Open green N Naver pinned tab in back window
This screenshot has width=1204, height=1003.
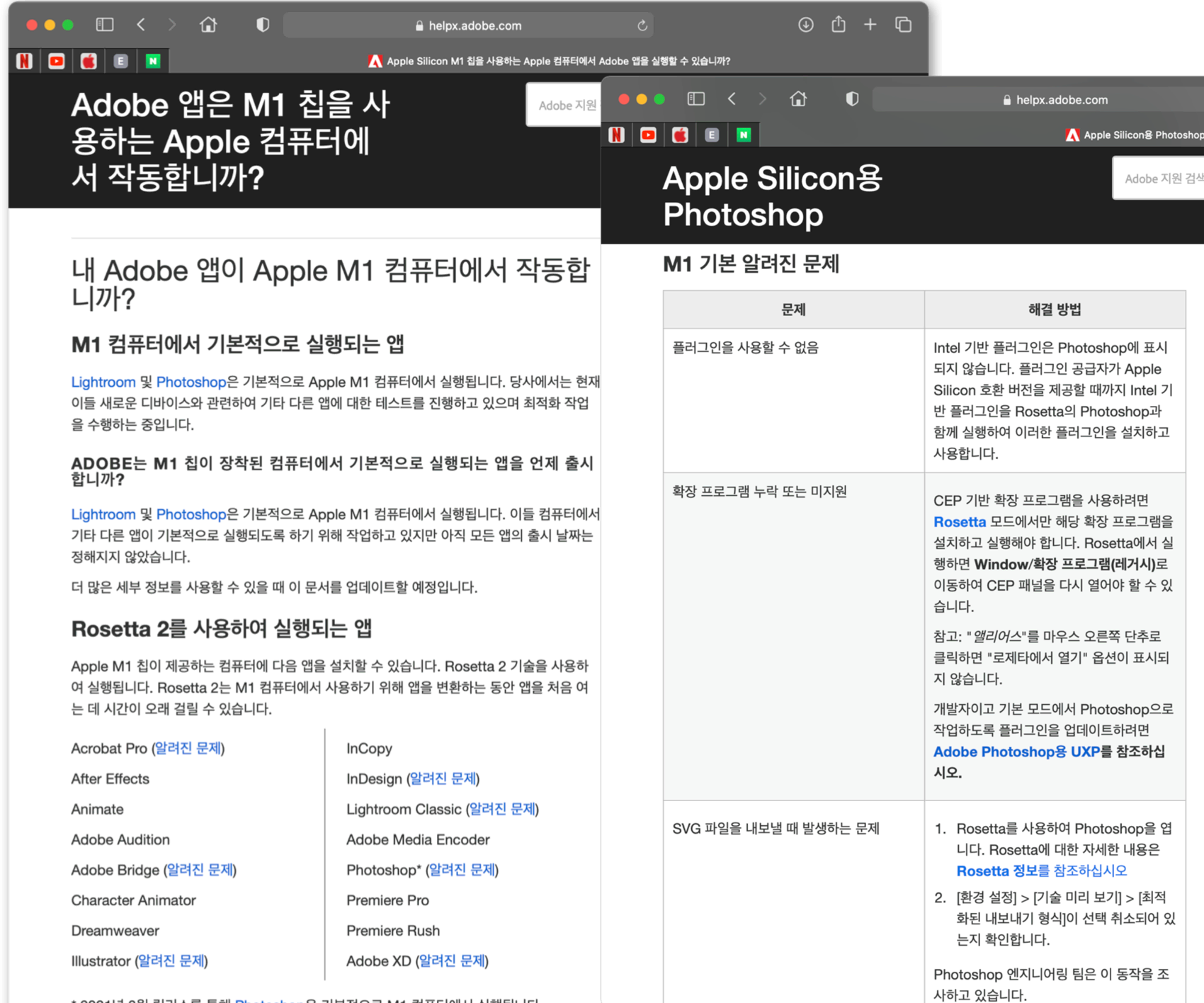click(153, 61)
